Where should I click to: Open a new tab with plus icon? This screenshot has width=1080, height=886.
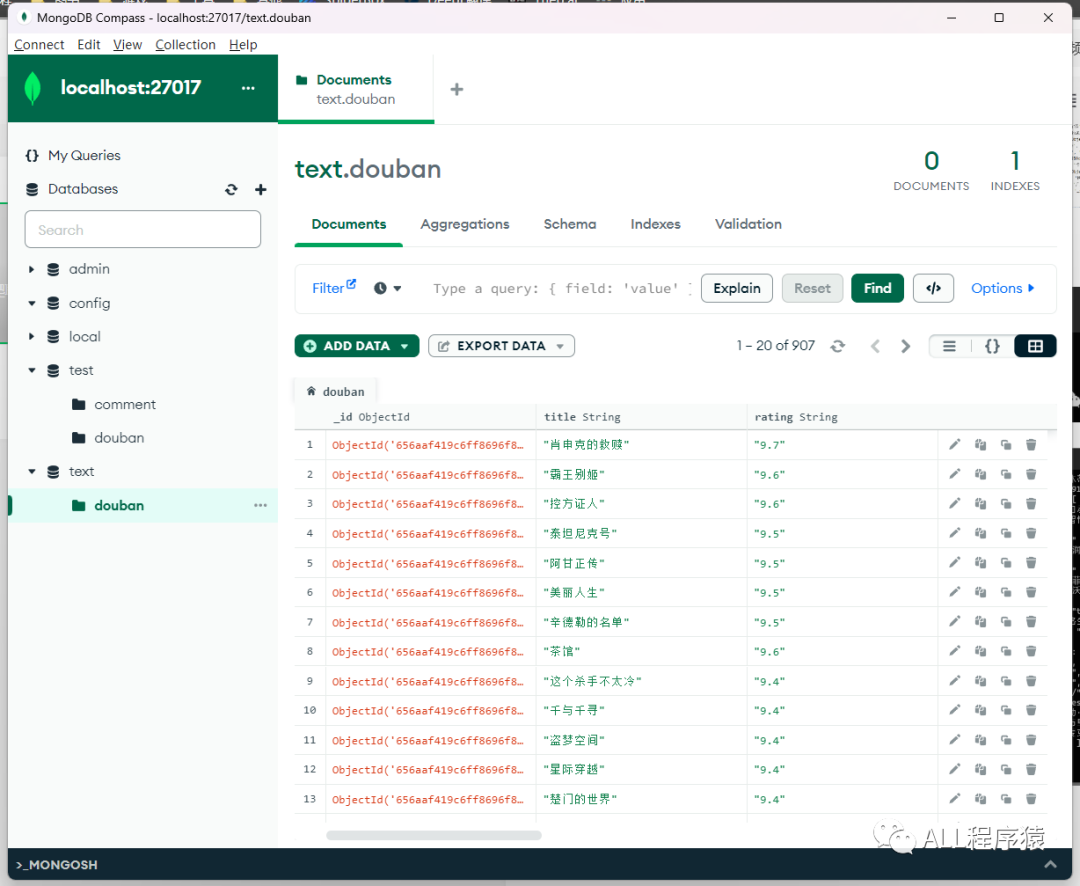(x=457, y=89)
